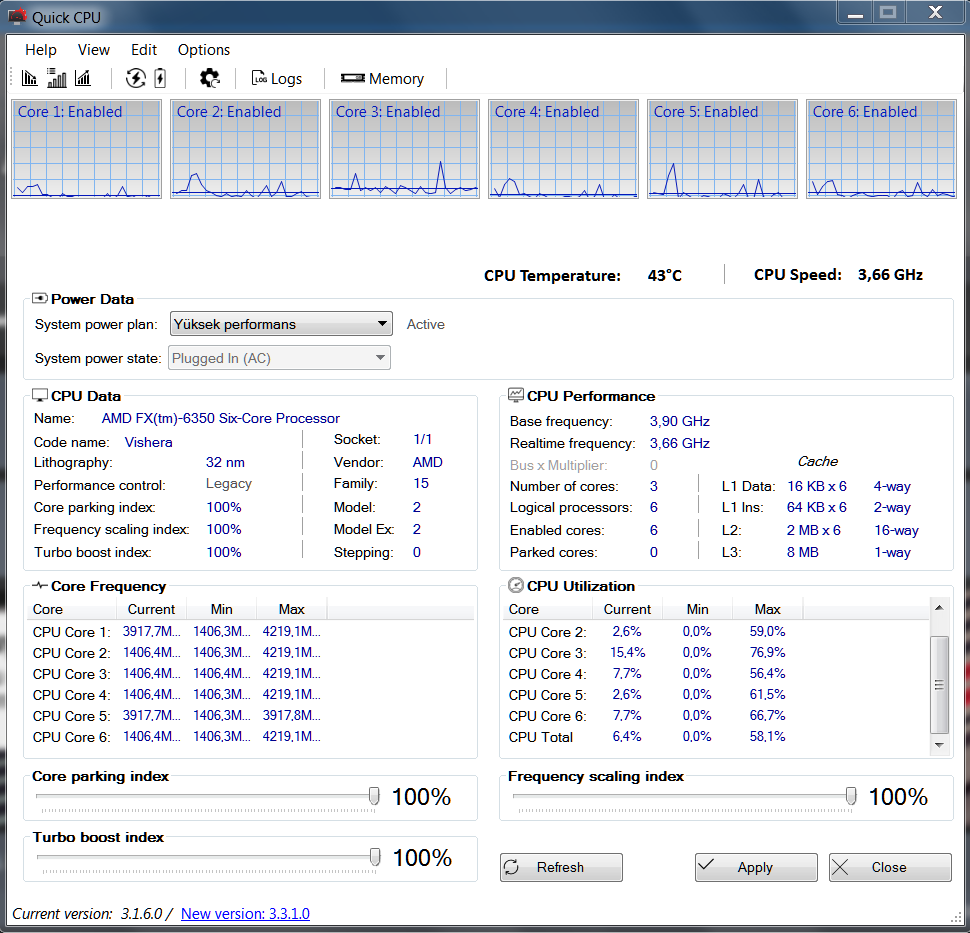
Task: Expand the System power plan dropdown
Action: pyautogui.click(x=281, y=324)
